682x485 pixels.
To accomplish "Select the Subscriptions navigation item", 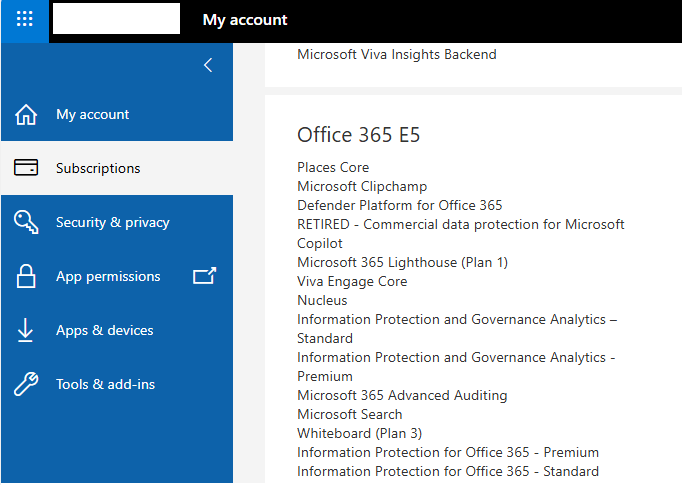I will [x=117, y=168].
